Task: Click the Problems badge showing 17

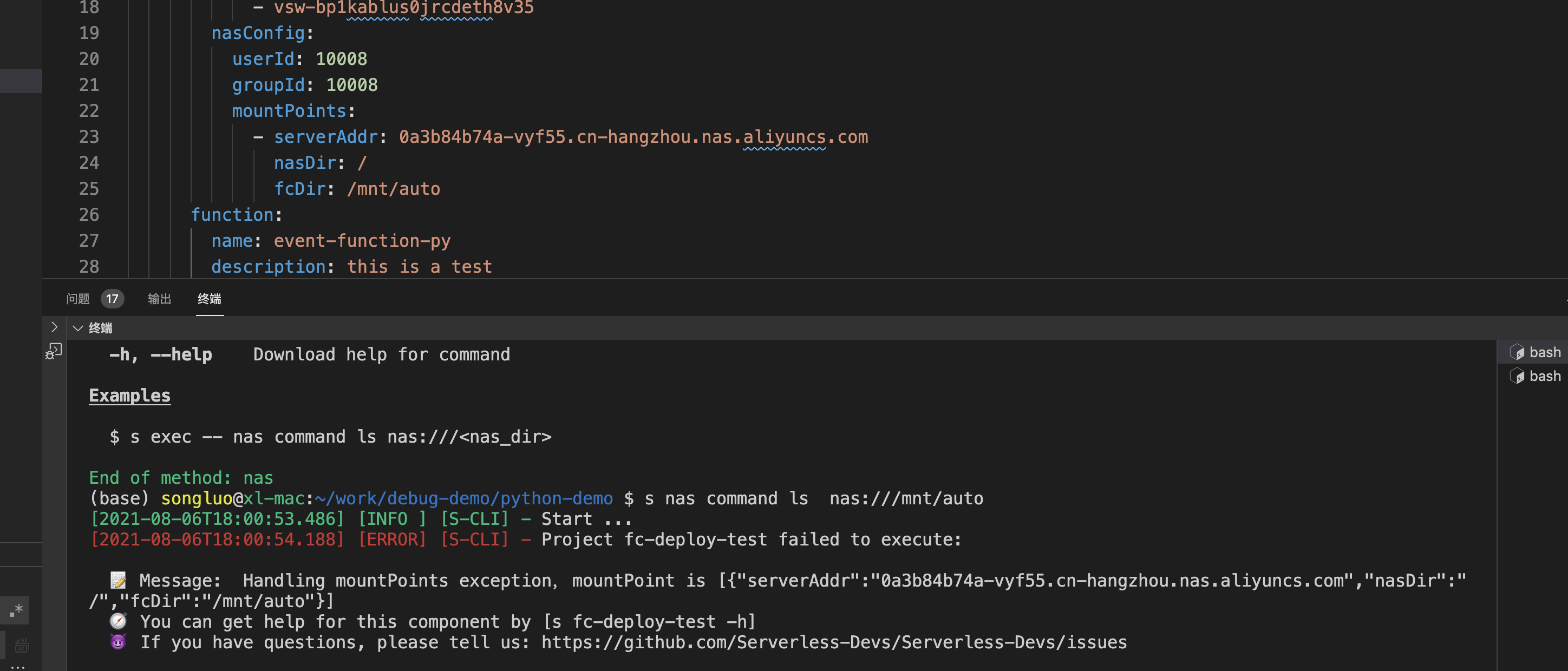Action: click(x=113, y=299)
